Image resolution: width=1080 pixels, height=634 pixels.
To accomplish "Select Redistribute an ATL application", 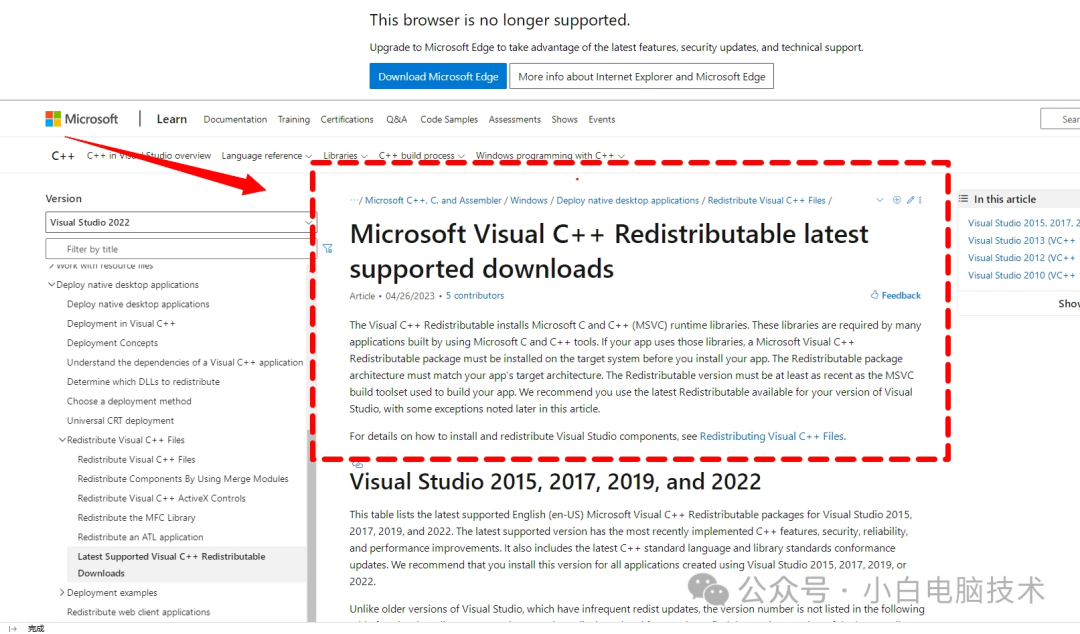I will 141,537.
